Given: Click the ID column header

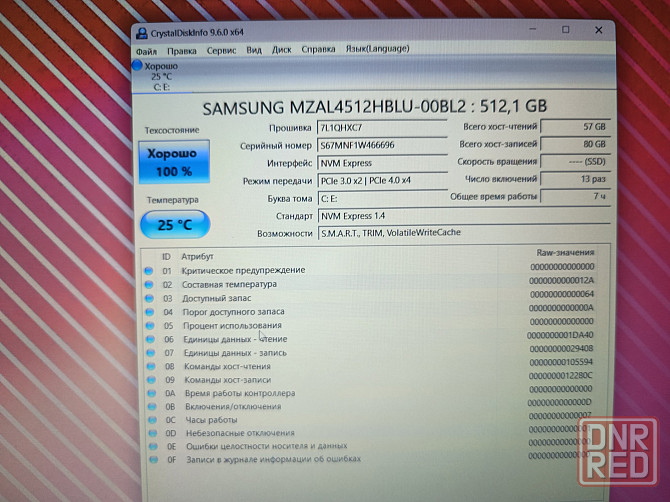Looking at the screenshot, I should pos(166,257).
